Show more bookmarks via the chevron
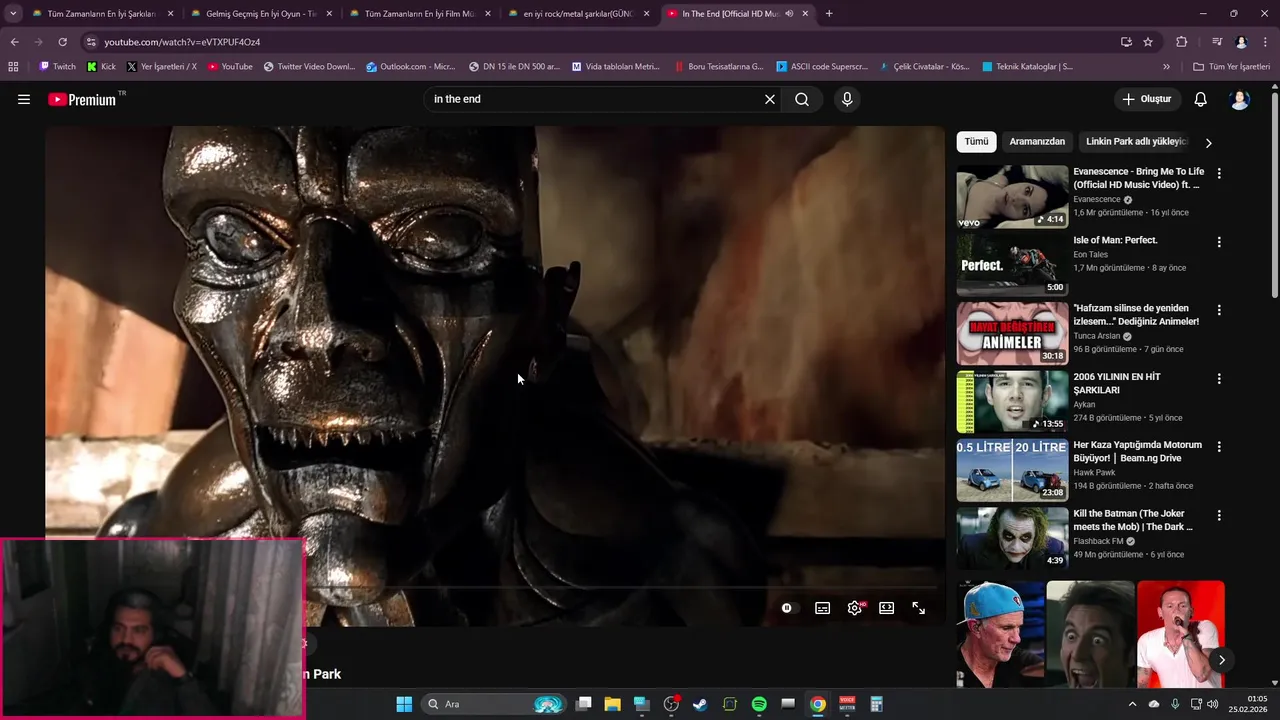This screenshot has height=720, width=1280. click(x=1166, y=67)
